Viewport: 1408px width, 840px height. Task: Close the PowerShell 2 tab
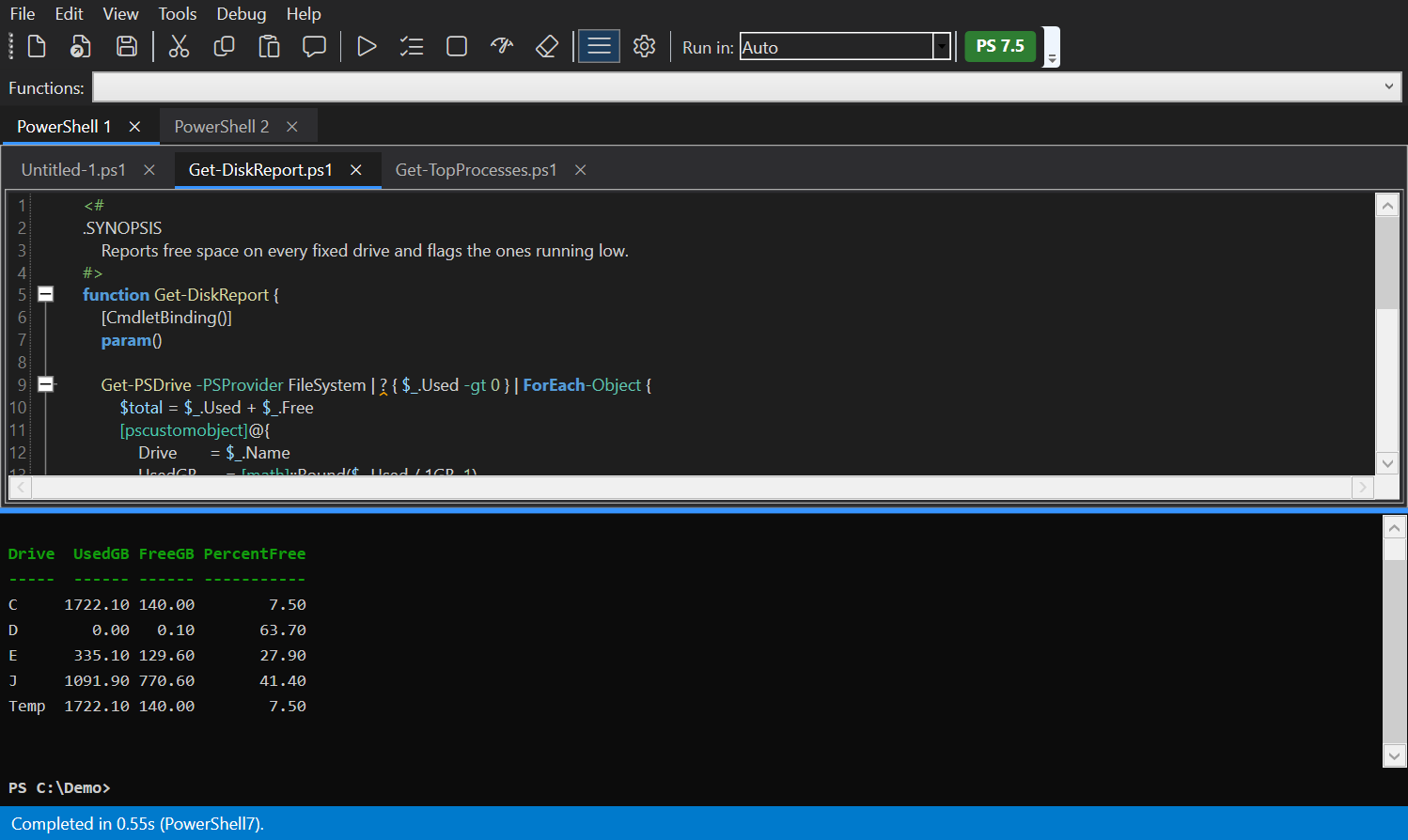[x=292, y=127]
